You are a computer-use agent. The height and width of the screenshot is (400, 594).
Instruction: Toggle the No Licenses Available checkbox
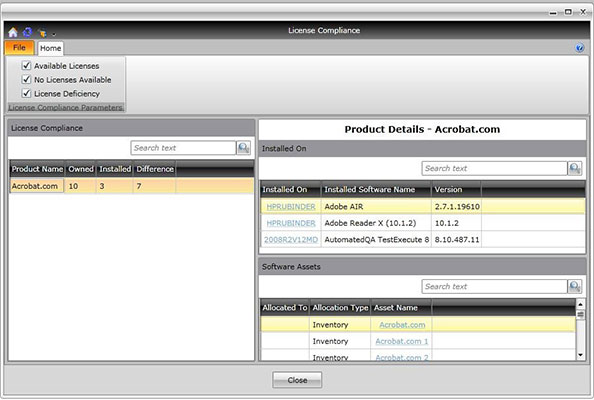pos(26,80)
